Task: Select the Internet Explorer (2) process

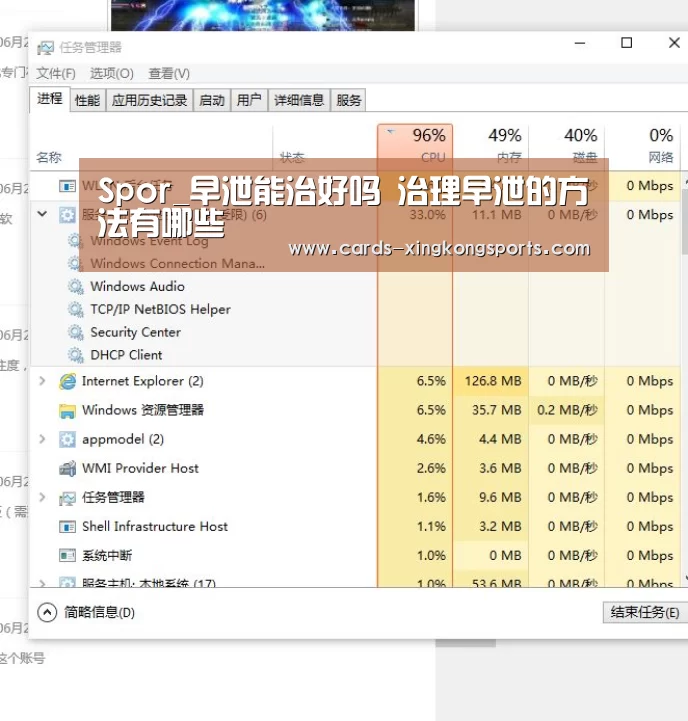Action: click(x=355, y=381)
